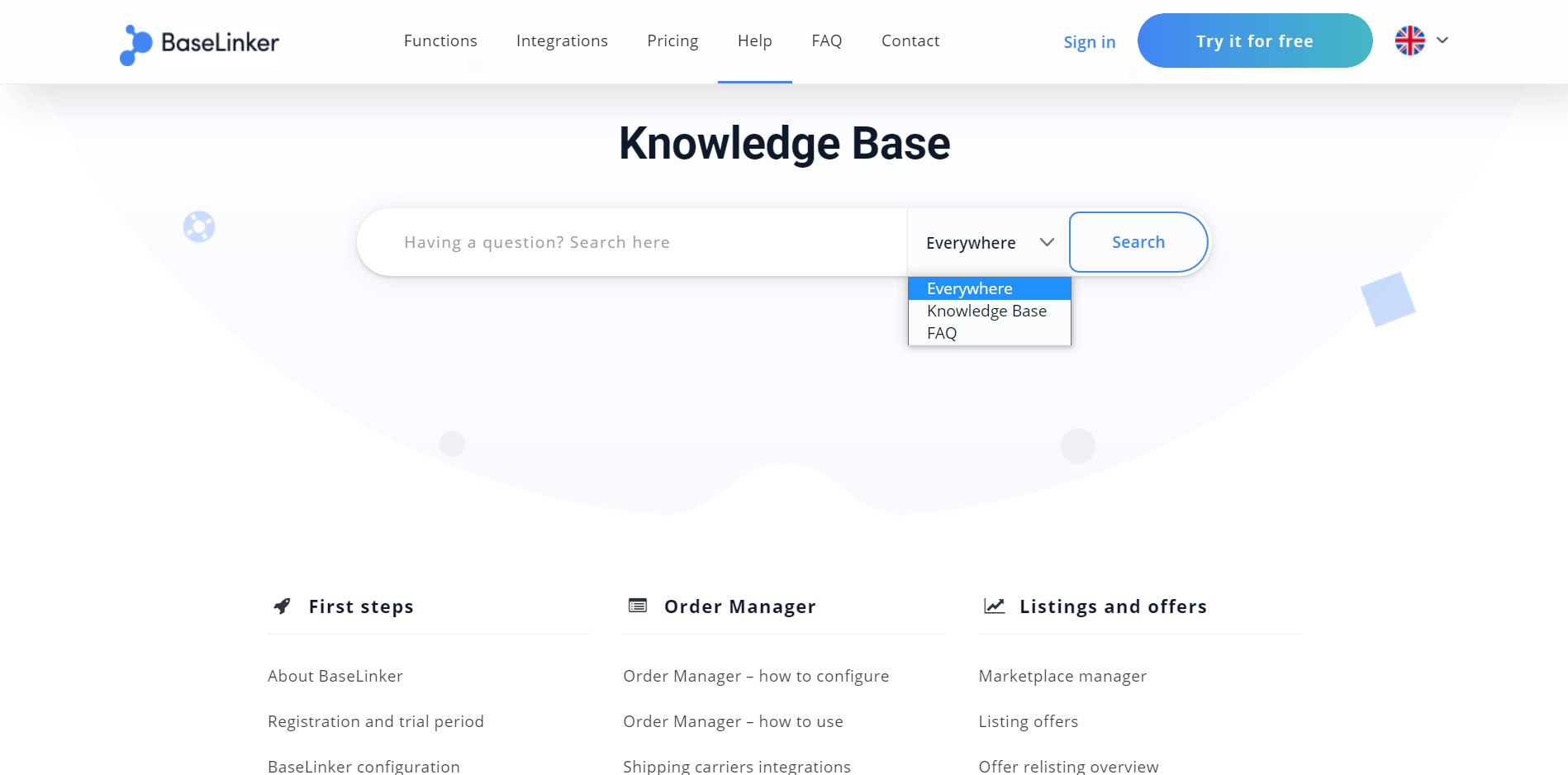Open the First steps section heading

click(361, 606)
